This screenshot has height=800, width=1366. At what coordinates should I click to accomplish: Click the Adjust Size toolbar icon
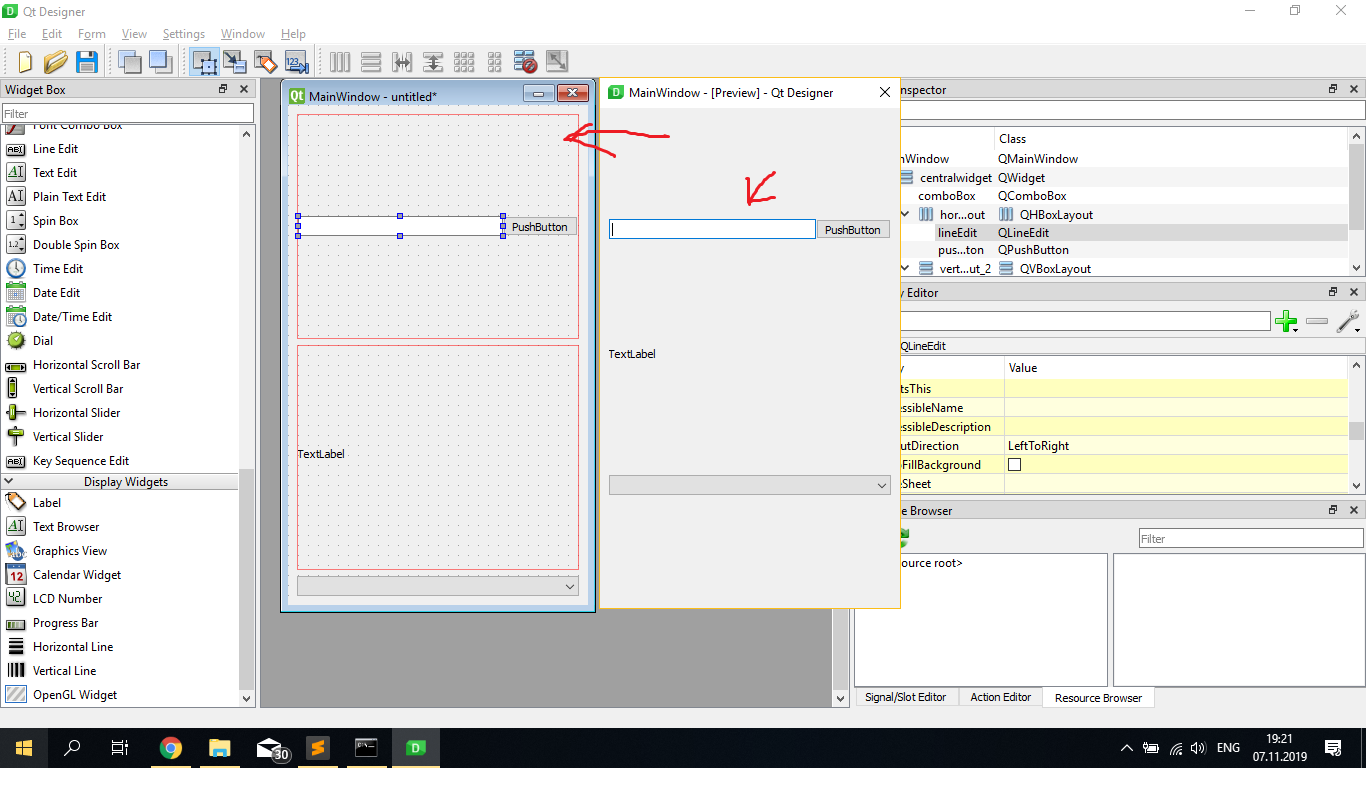point(557,62)
